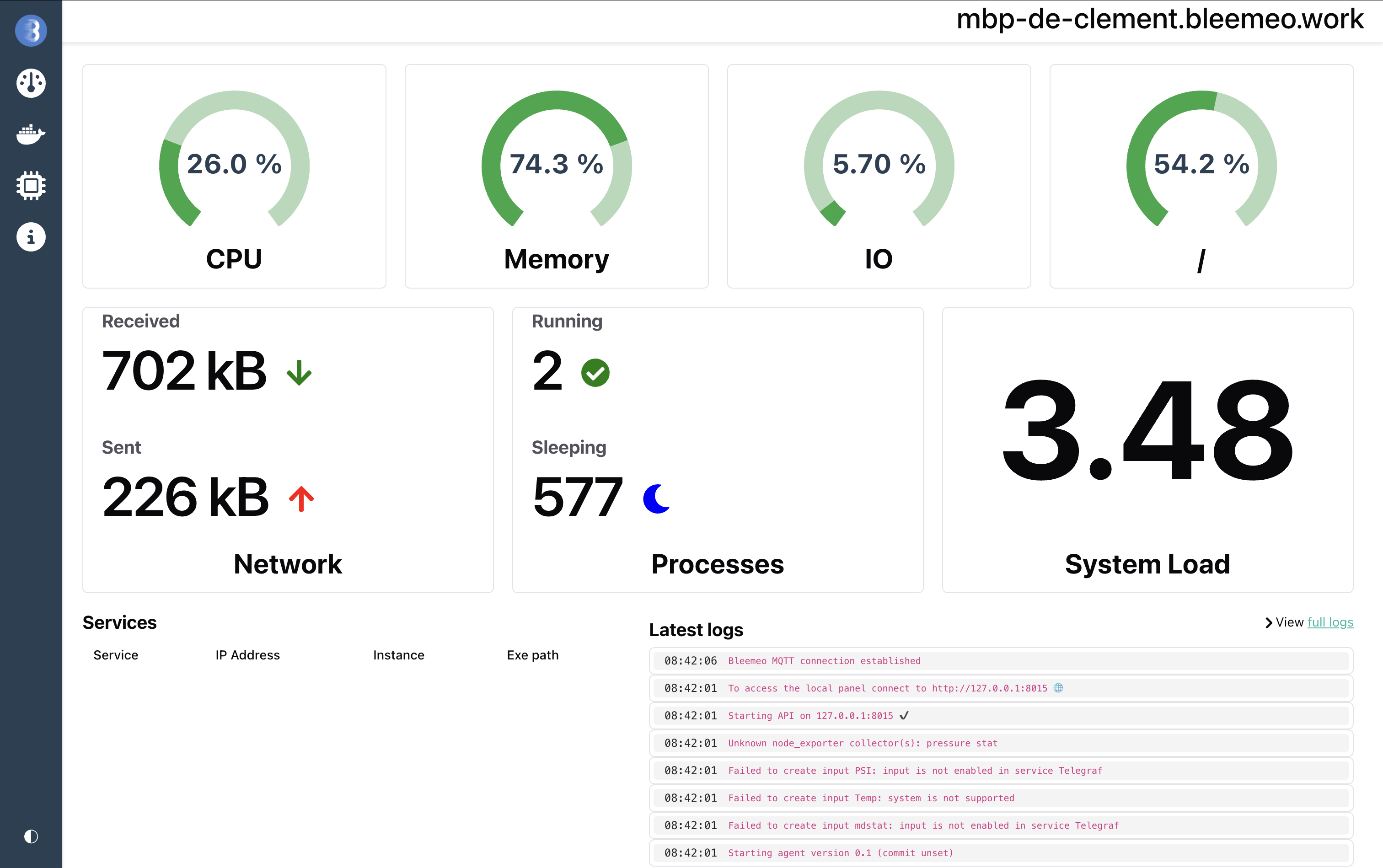Click the CPU gauge widget
Image resolution: width=1383 pixels, height=868 pixels.
coord(234,176)
